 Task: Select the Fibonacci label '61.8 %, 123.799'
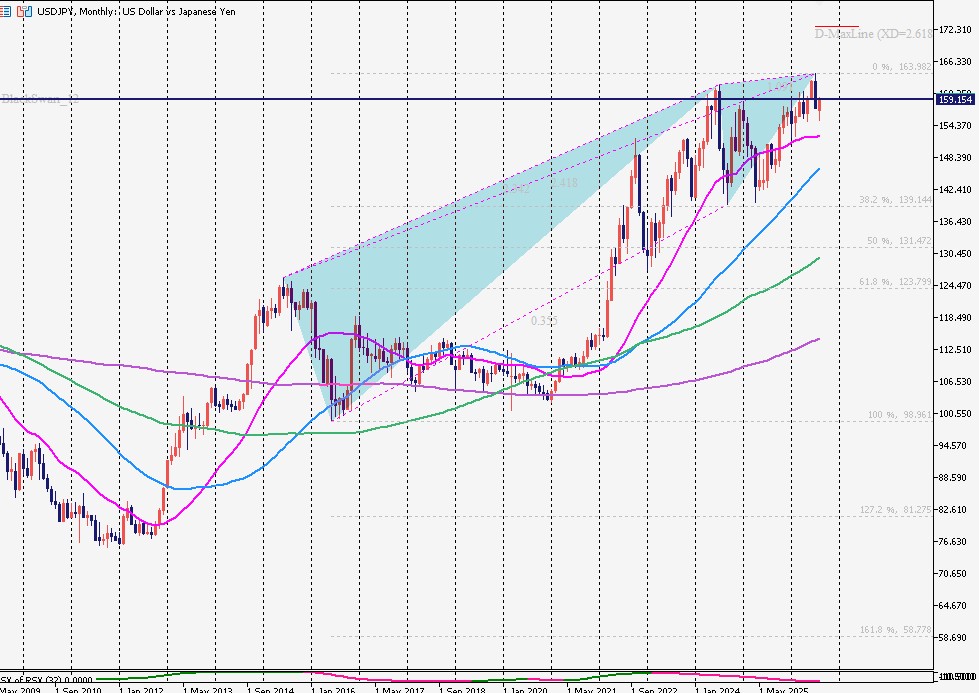coord(895,282)
